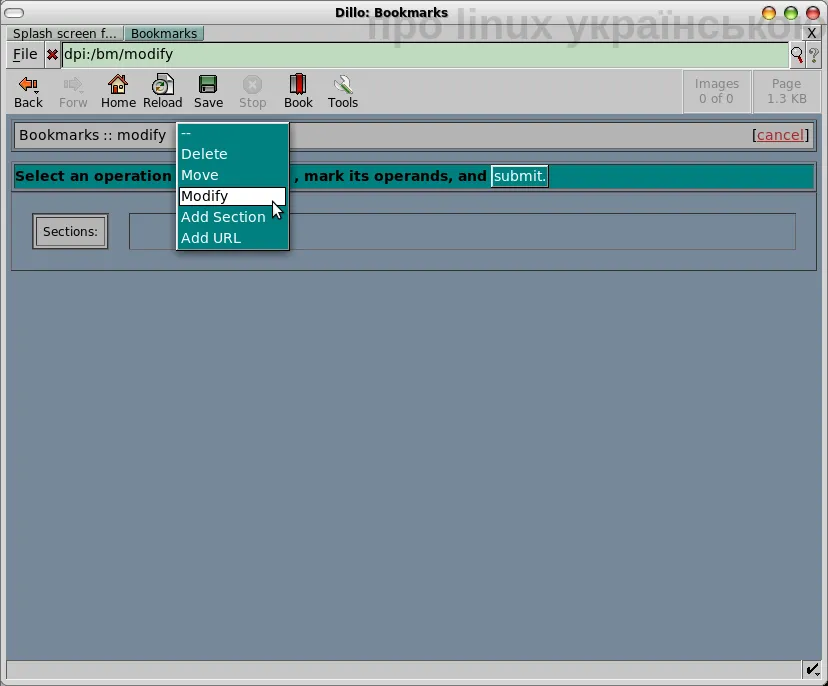Click the orange title bar button

769,13
